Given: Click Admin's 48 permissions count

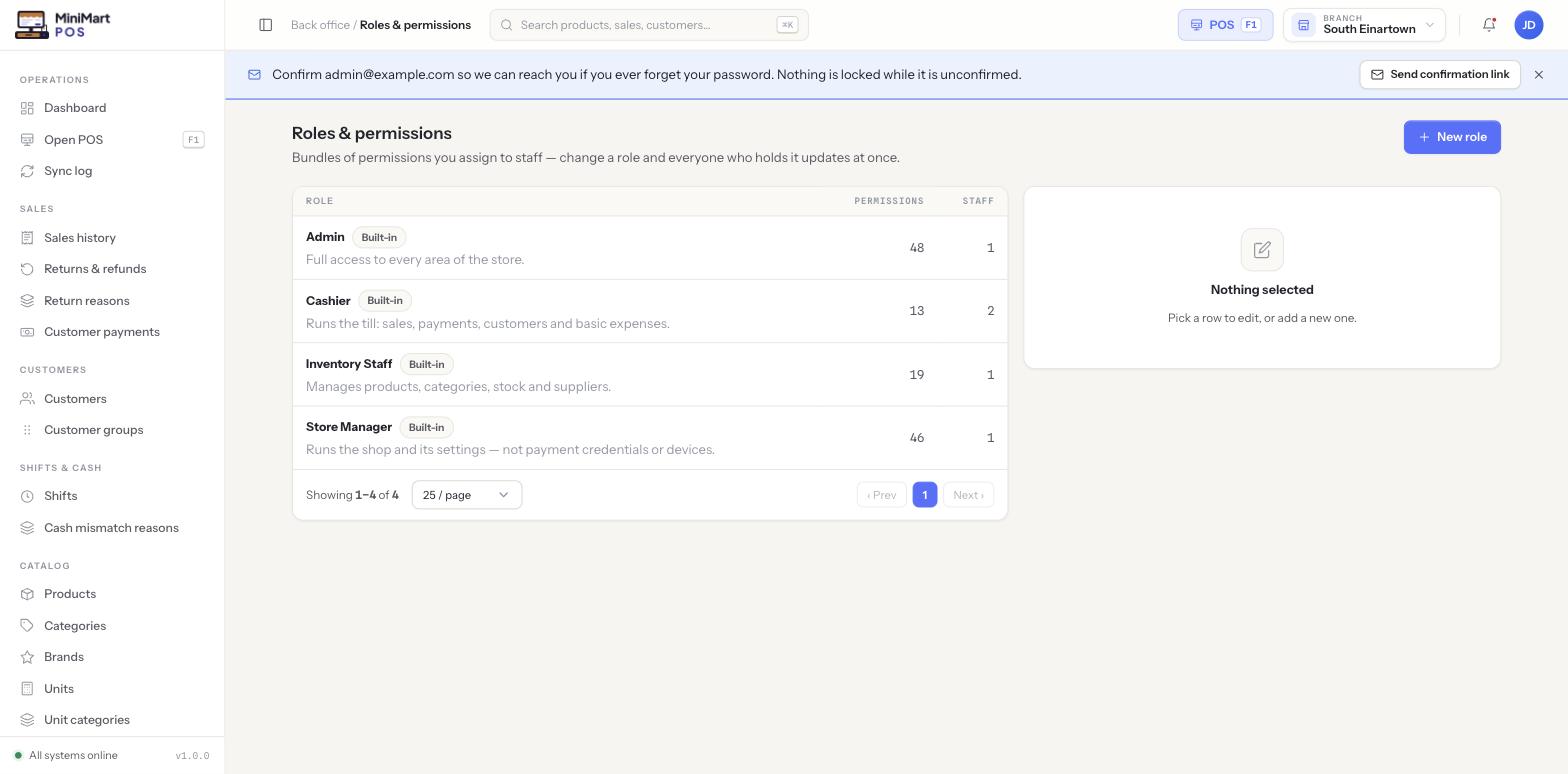Looking at the screenshot, I should pyautogui.click(x=917, y=248).
